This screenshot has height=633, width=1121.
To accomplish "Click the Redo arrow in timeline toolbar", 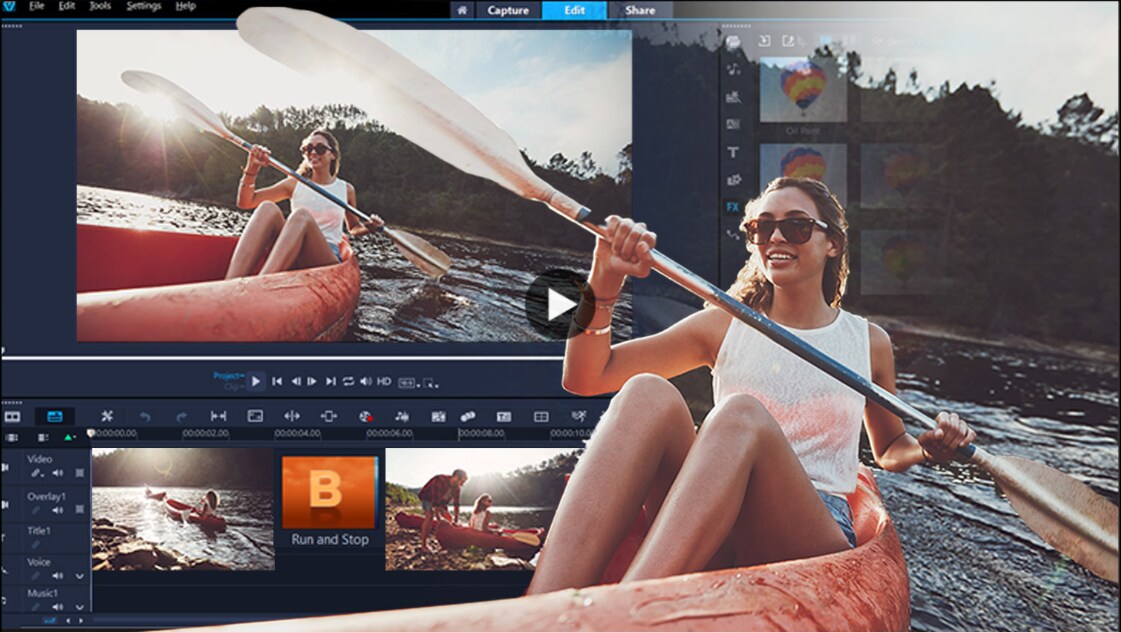I will click(x=181, y=416).
